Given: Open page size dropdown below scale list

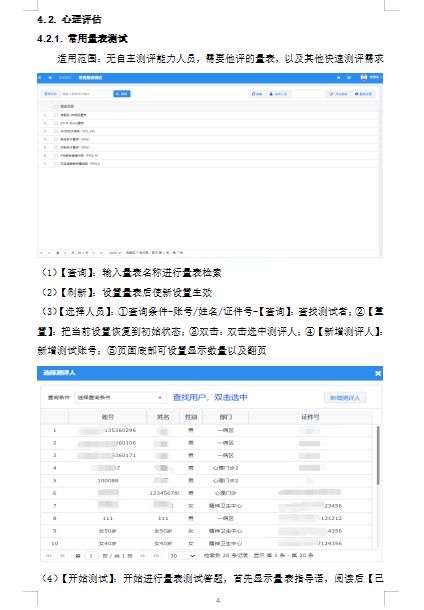Looking at the screenshot, I should coord(115,253).
